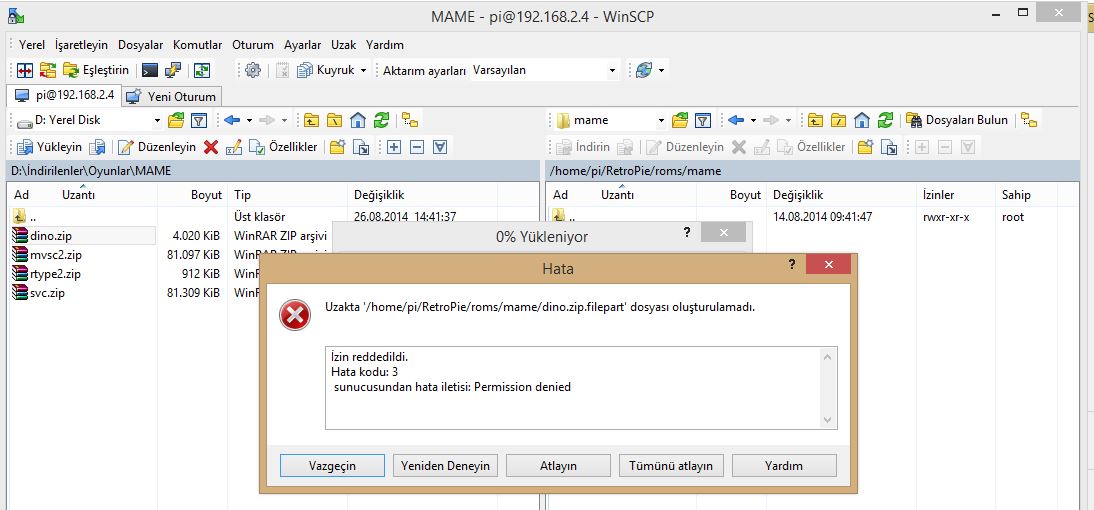The height and width of the screenshot is (510, 1094).
Task: Click the Eşleştirin synchronized browsing button
Action: [x=96, y=70]
